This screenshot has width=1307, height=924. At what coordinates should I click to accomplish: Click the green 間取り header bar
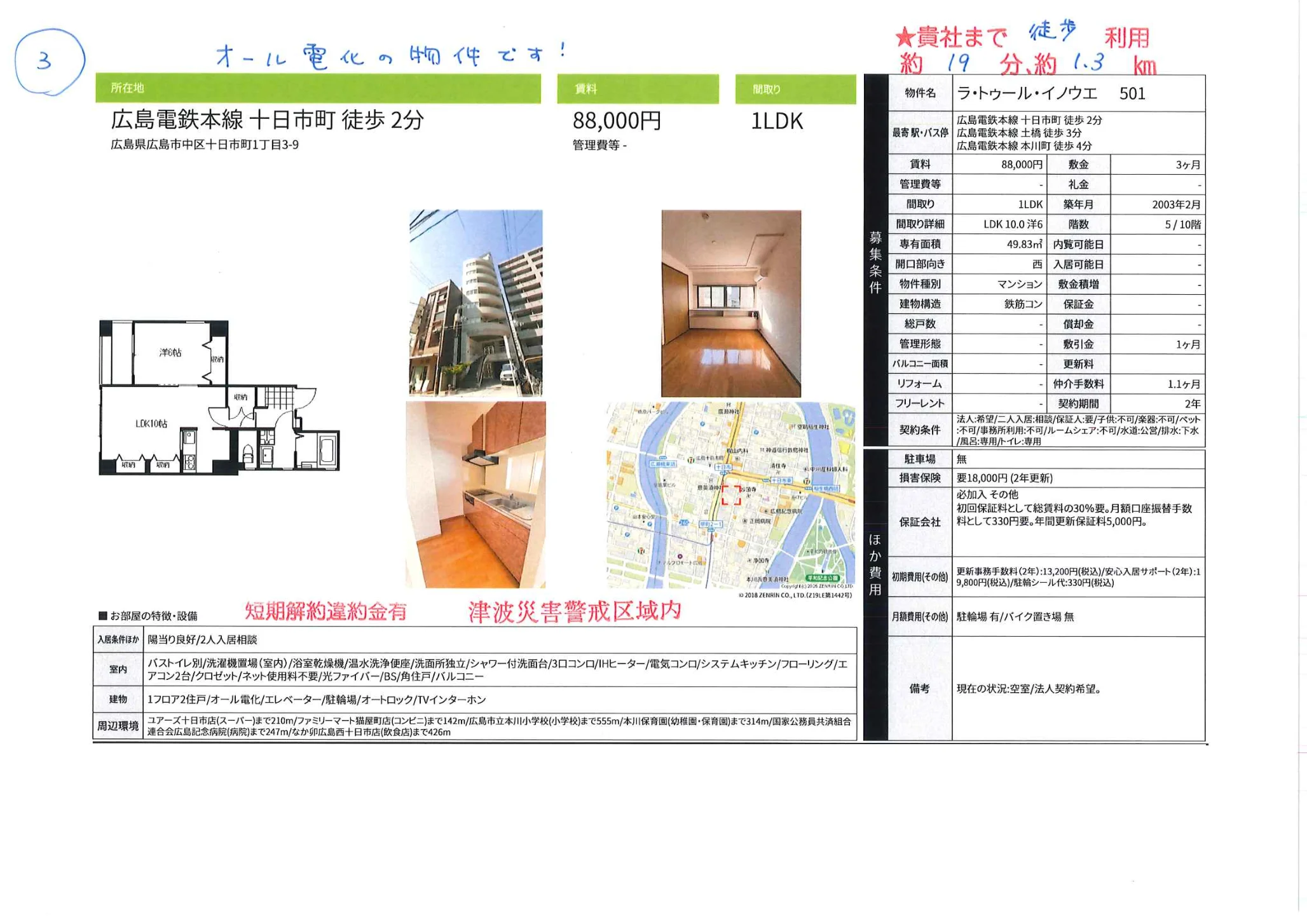tap(795, 89)
